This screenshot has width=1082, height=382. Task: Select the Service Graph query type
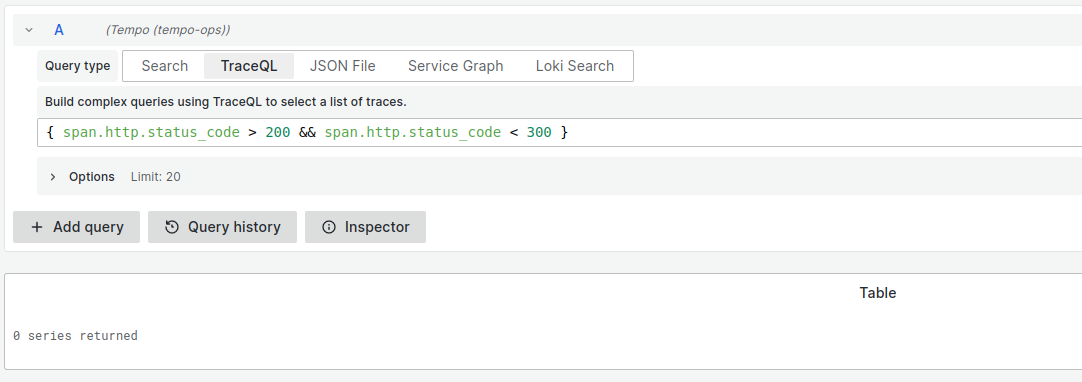point(455,66)
